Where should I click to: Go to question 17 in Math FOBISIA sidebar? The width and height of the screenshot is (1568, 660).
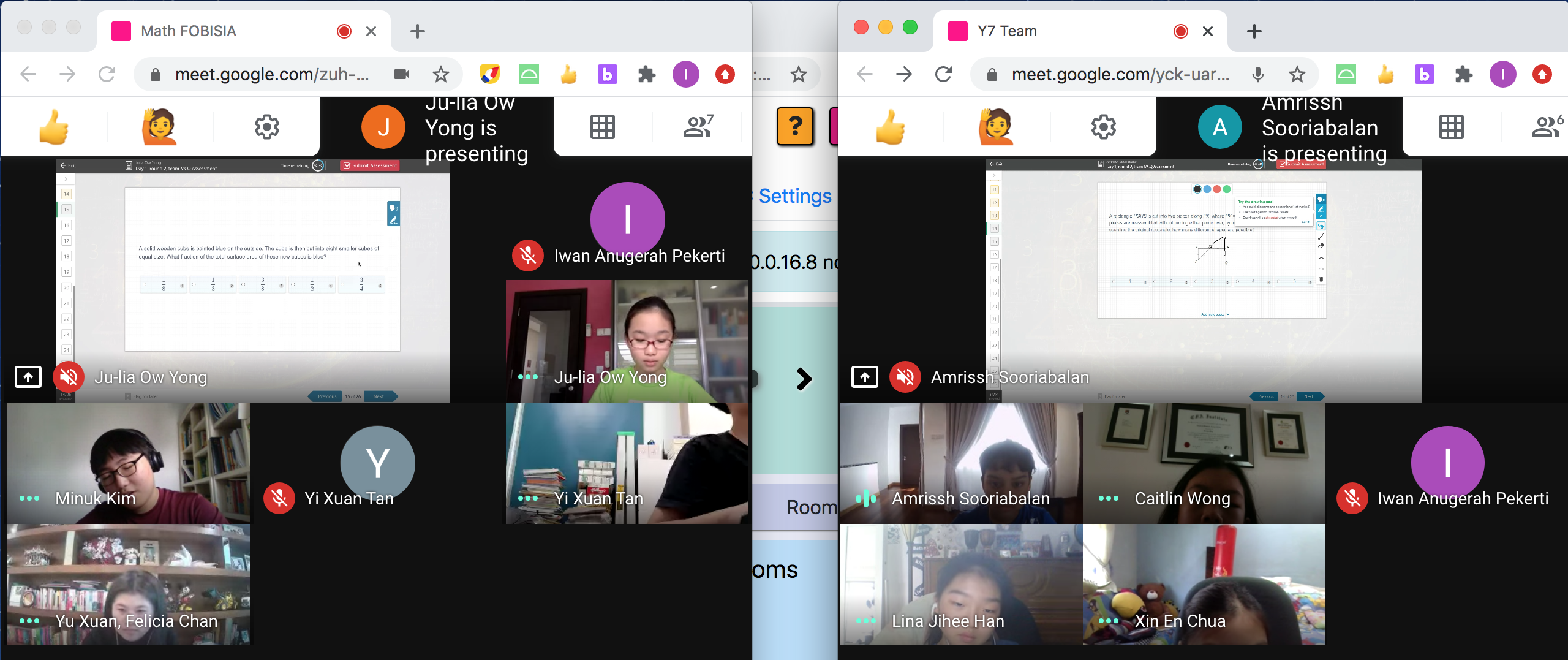(66, 241)
